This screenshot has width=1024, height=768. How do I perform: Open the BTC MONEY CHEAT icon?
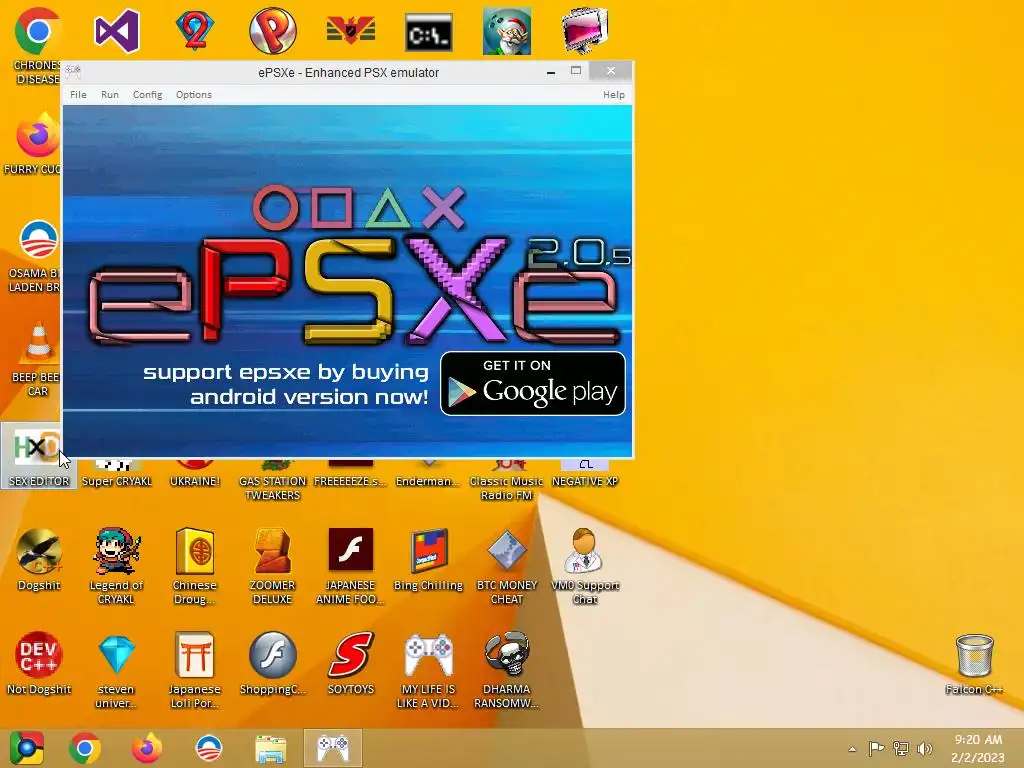coord(507,552)
